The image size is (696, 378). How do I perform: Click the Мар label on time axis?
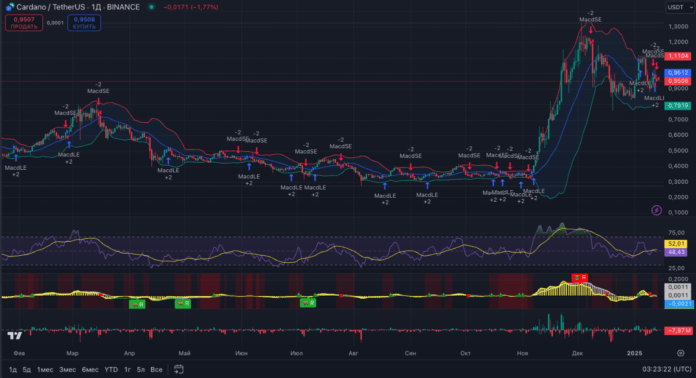coord(72,353)
